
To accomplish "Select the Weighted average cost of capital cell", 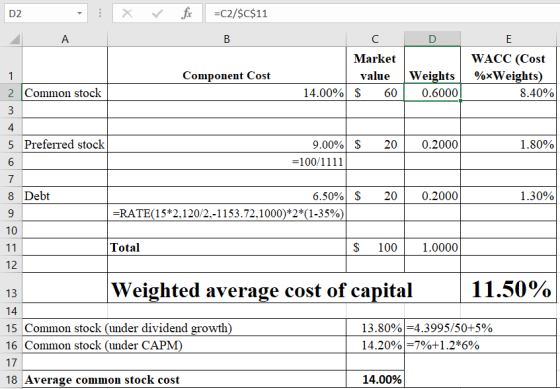I will tap(284, 288).
